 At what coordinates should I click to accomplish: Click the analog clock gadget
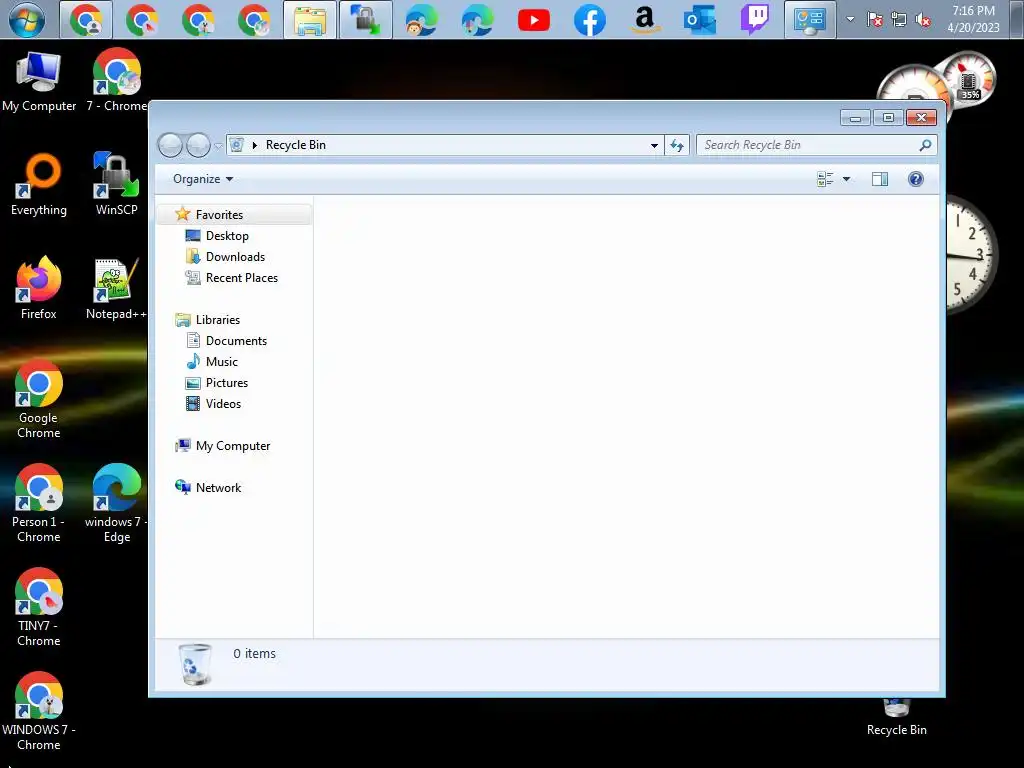point(972,255)
